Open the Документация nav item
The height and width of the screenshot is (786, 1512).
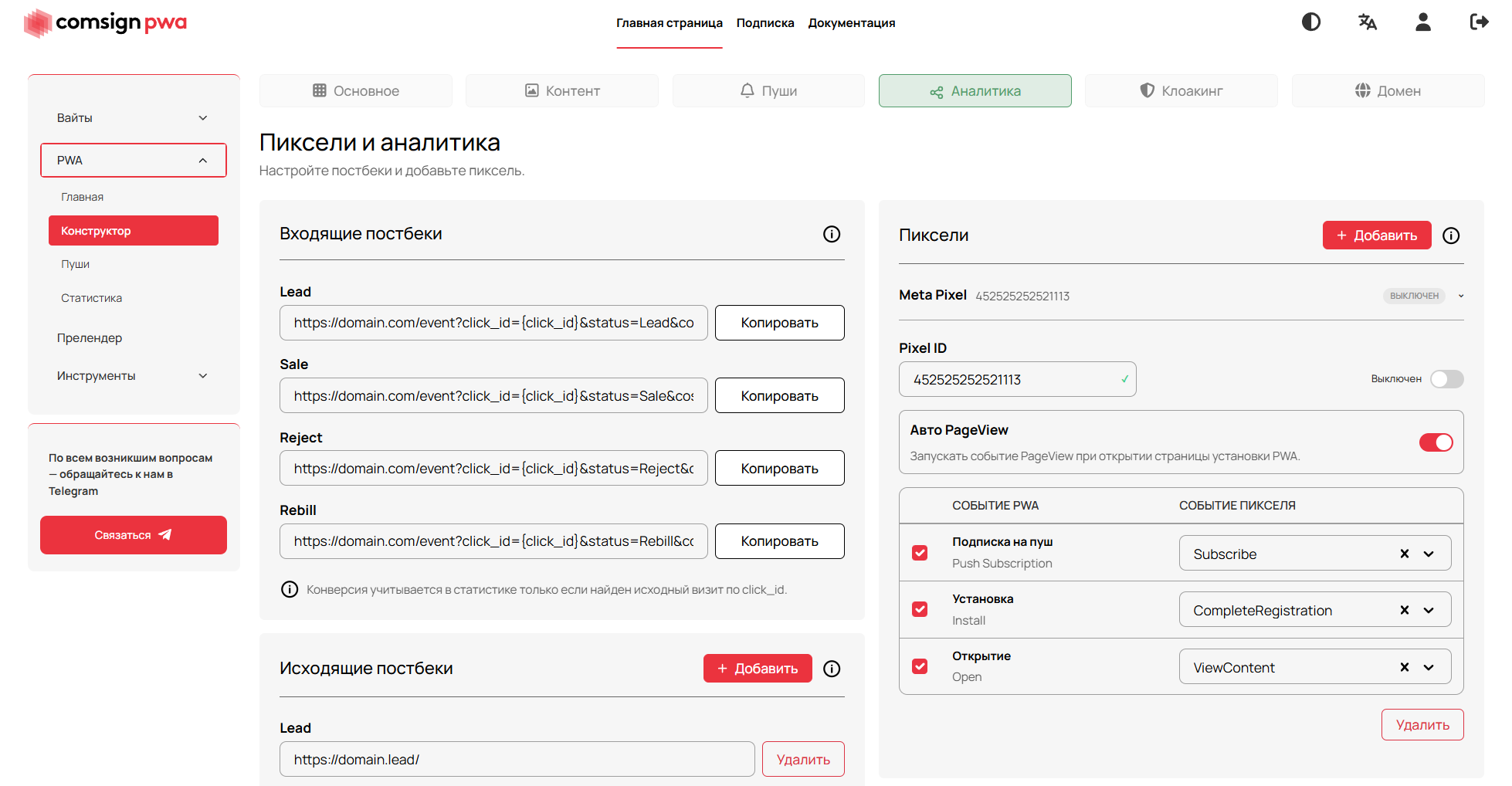(852, 23)
